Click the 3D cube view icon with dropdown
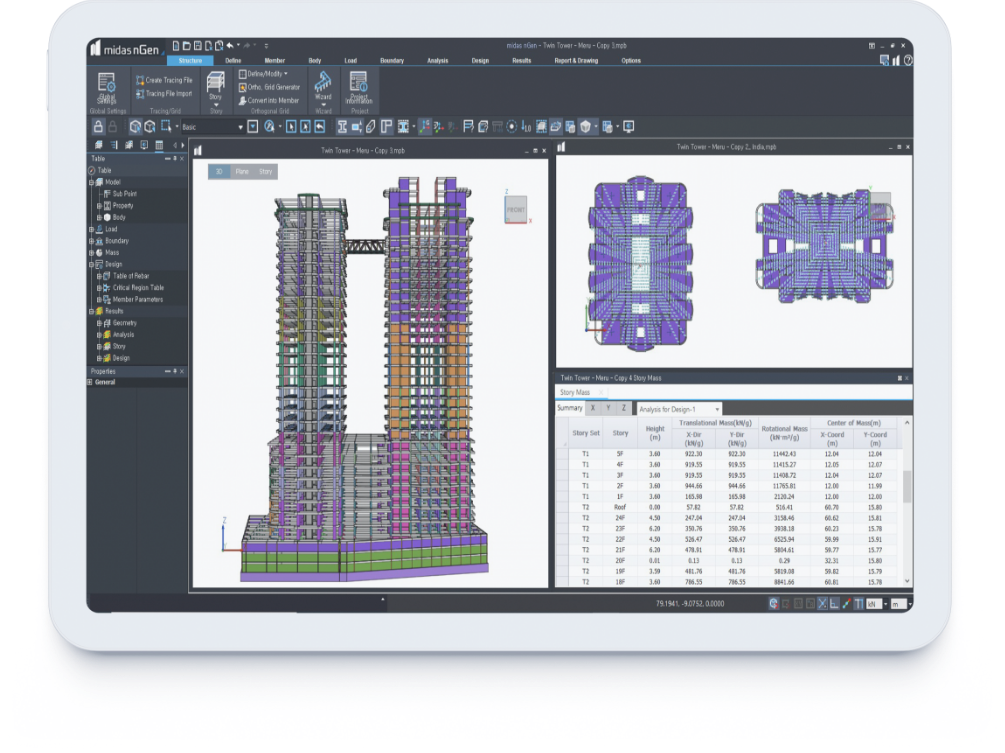The width and height of the screenshot is (1005, 753). pos(586,127)
